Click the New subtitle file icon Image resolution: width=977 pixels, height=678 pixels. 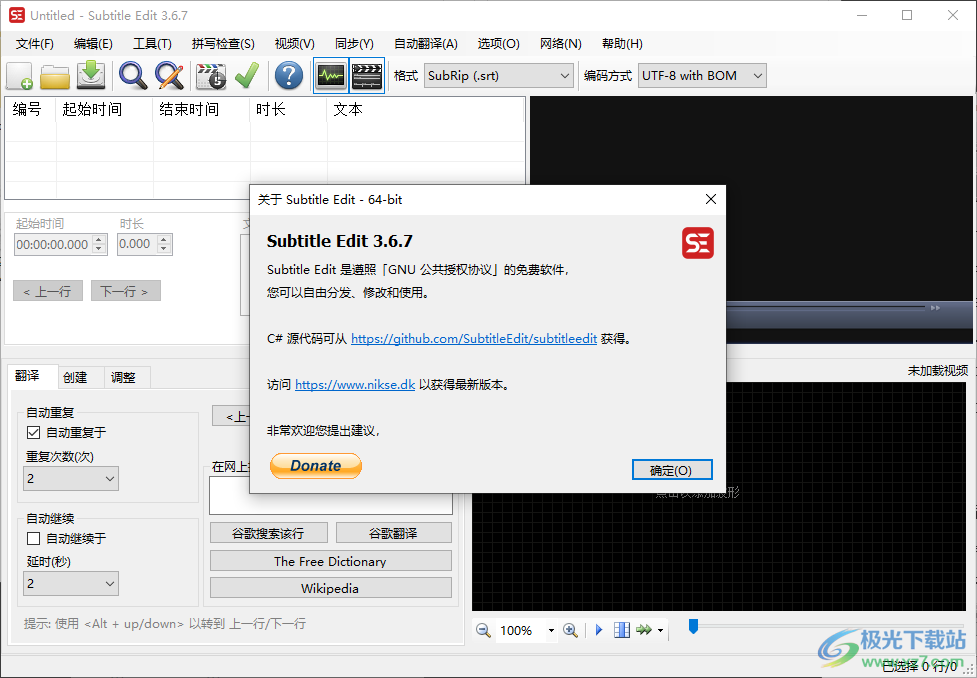[x=19, y=76]
